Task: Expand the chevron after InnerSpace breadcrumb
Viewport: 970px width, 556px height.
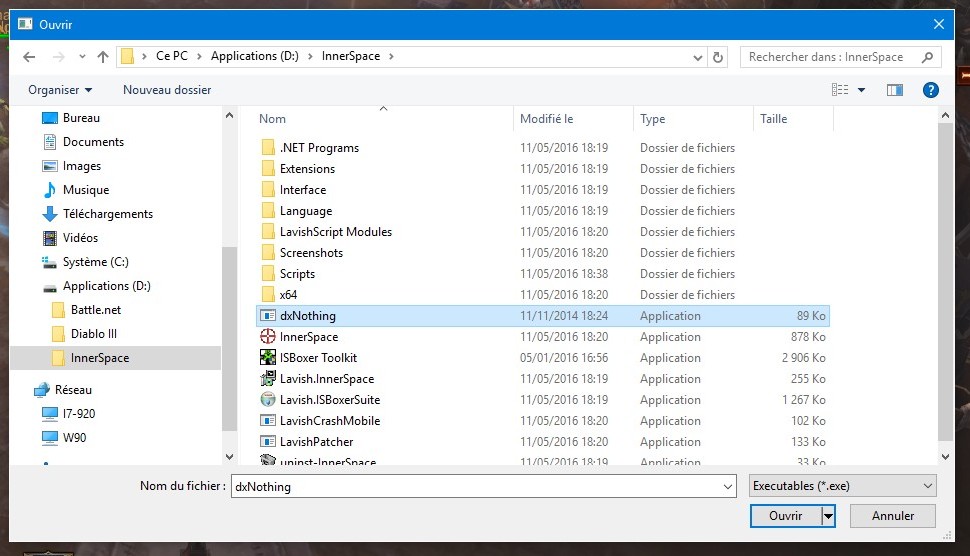Action: (391, 57)
